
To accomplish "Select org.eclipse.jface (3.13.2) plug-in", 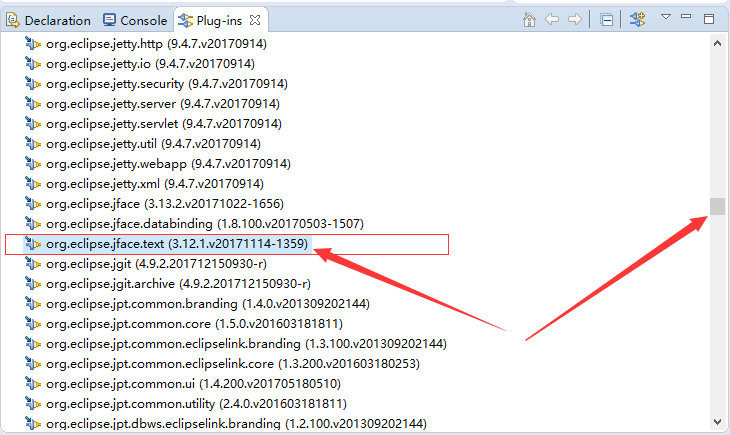I will (165, 204).
